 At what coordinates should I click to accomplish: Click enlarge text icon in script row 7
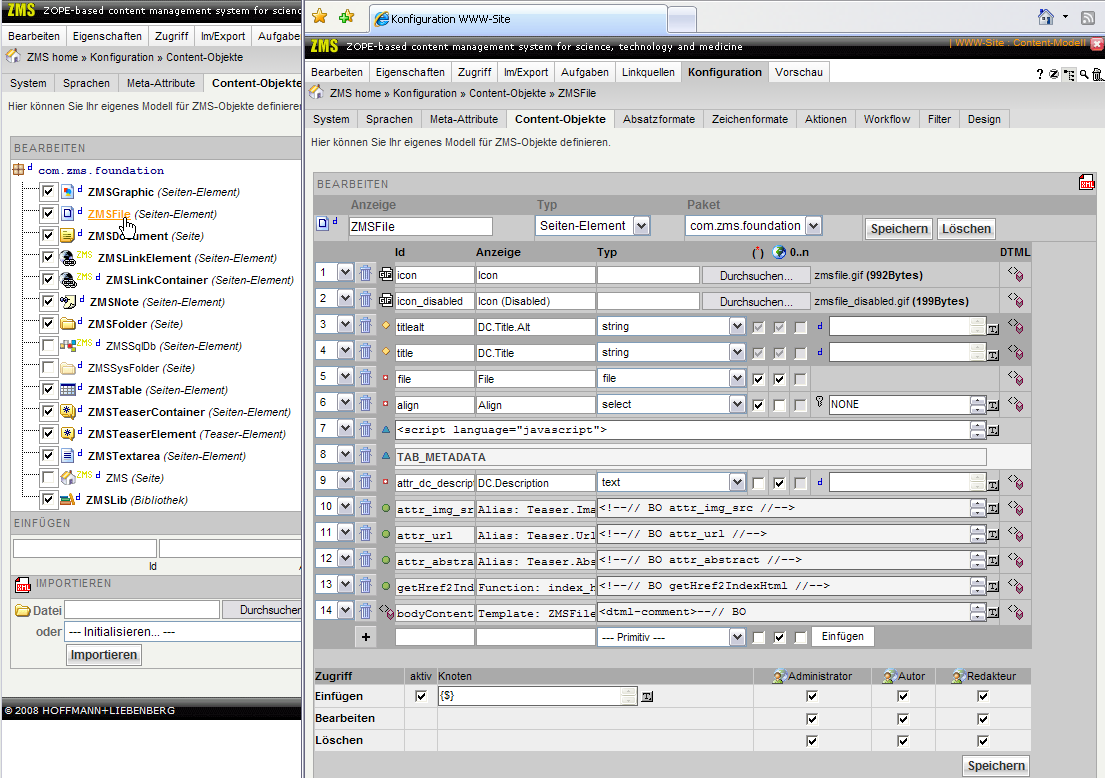click(993, 431)
